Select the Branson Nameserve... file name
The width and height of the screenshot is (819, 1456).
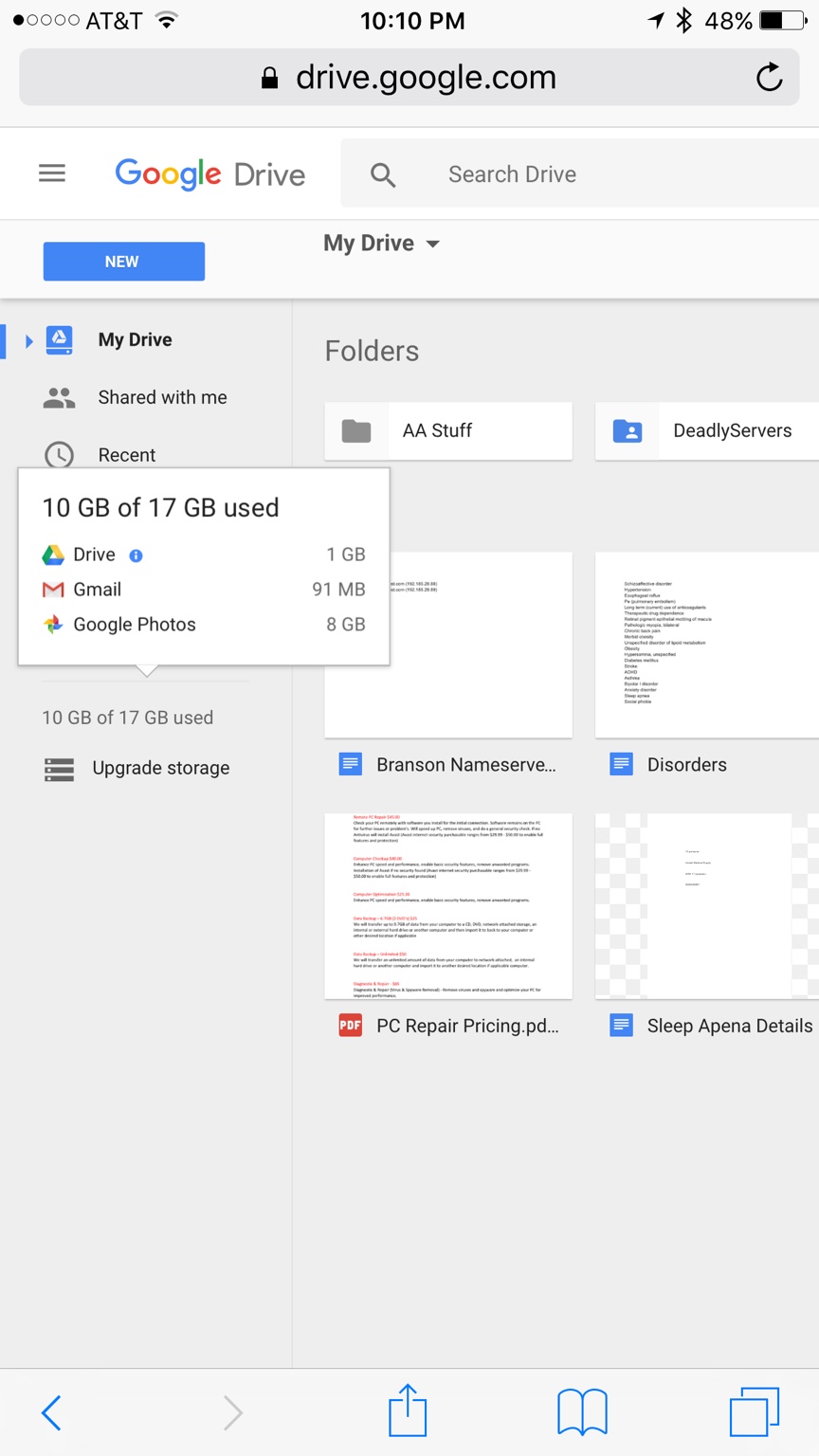click(x=466, y=765)
